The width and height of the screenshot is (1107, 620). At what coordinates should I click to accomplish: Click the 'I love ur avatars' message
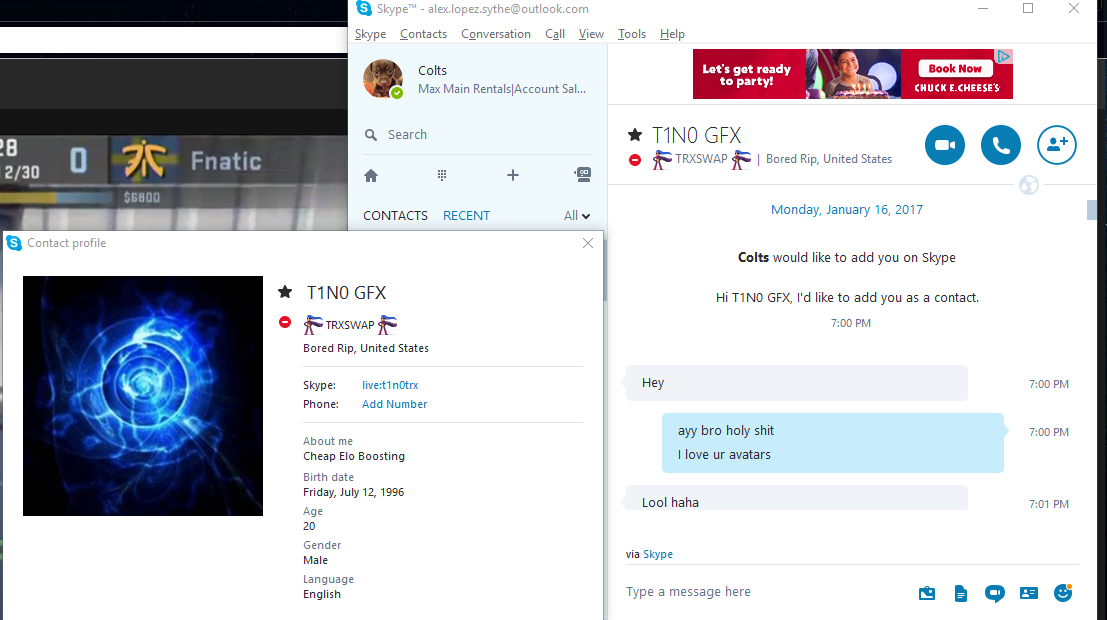pos(724,455)
